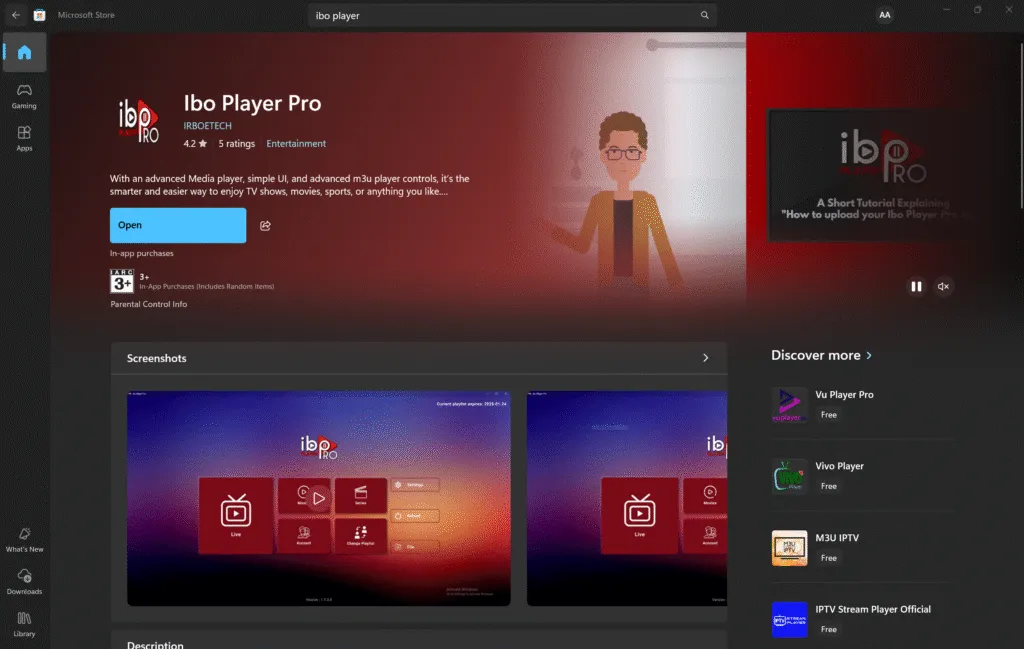The height and width of the screenshot is (649, 1024).
Task: Open the Downloads sidebar section
Action: click(24, 582)
